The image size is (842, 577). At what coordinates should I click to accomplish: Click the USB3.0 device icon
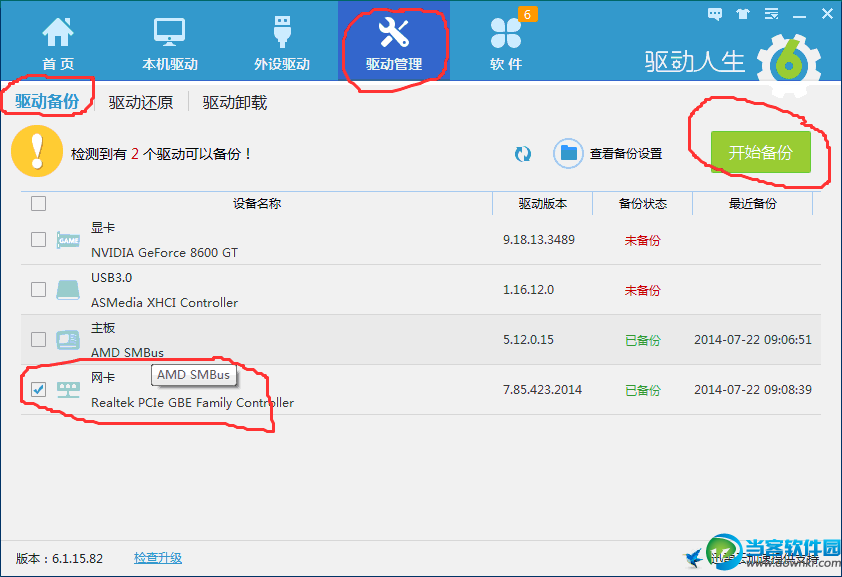pyautogui.click(x=68, y=290)
